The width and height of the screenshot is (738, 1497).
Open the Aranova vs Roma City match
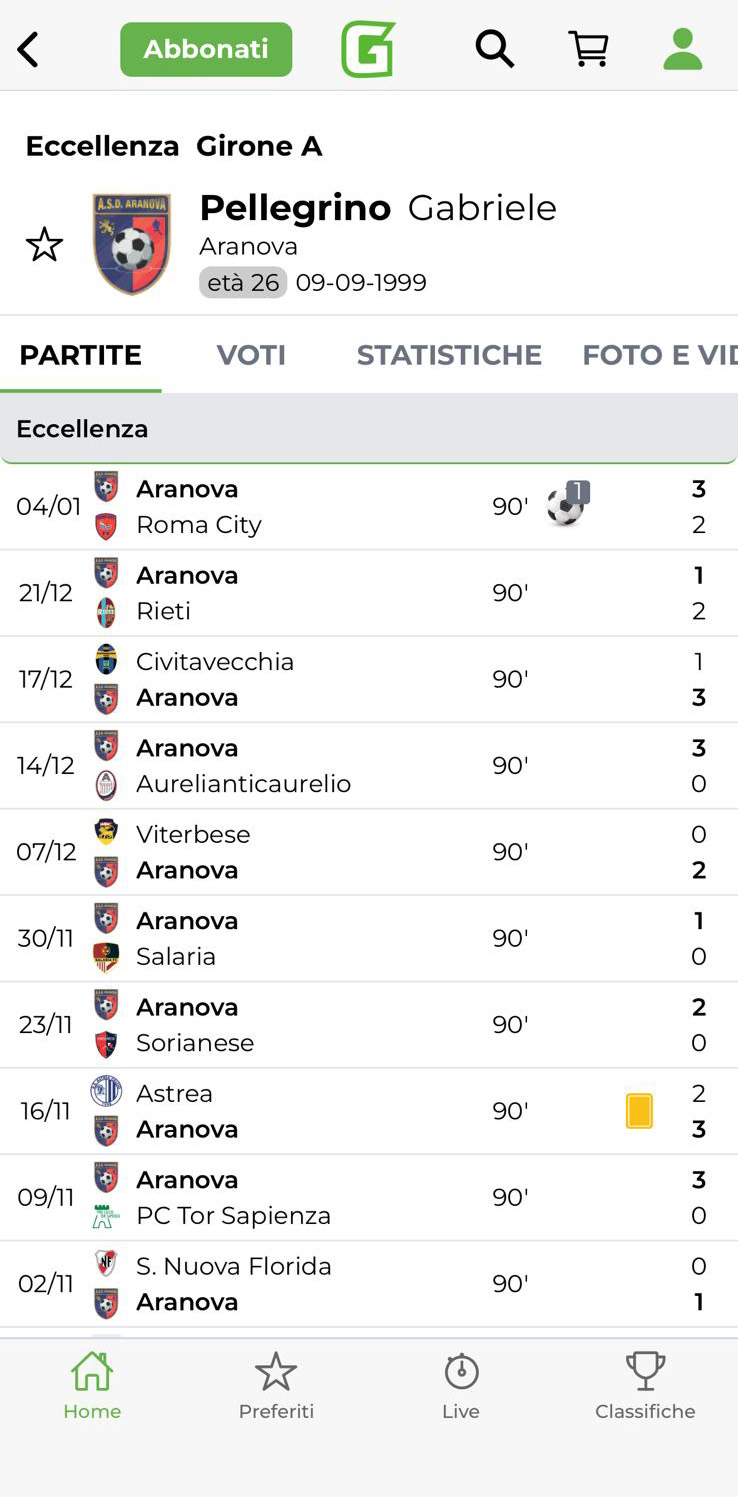pyautogui.click(x=300, y=507)
